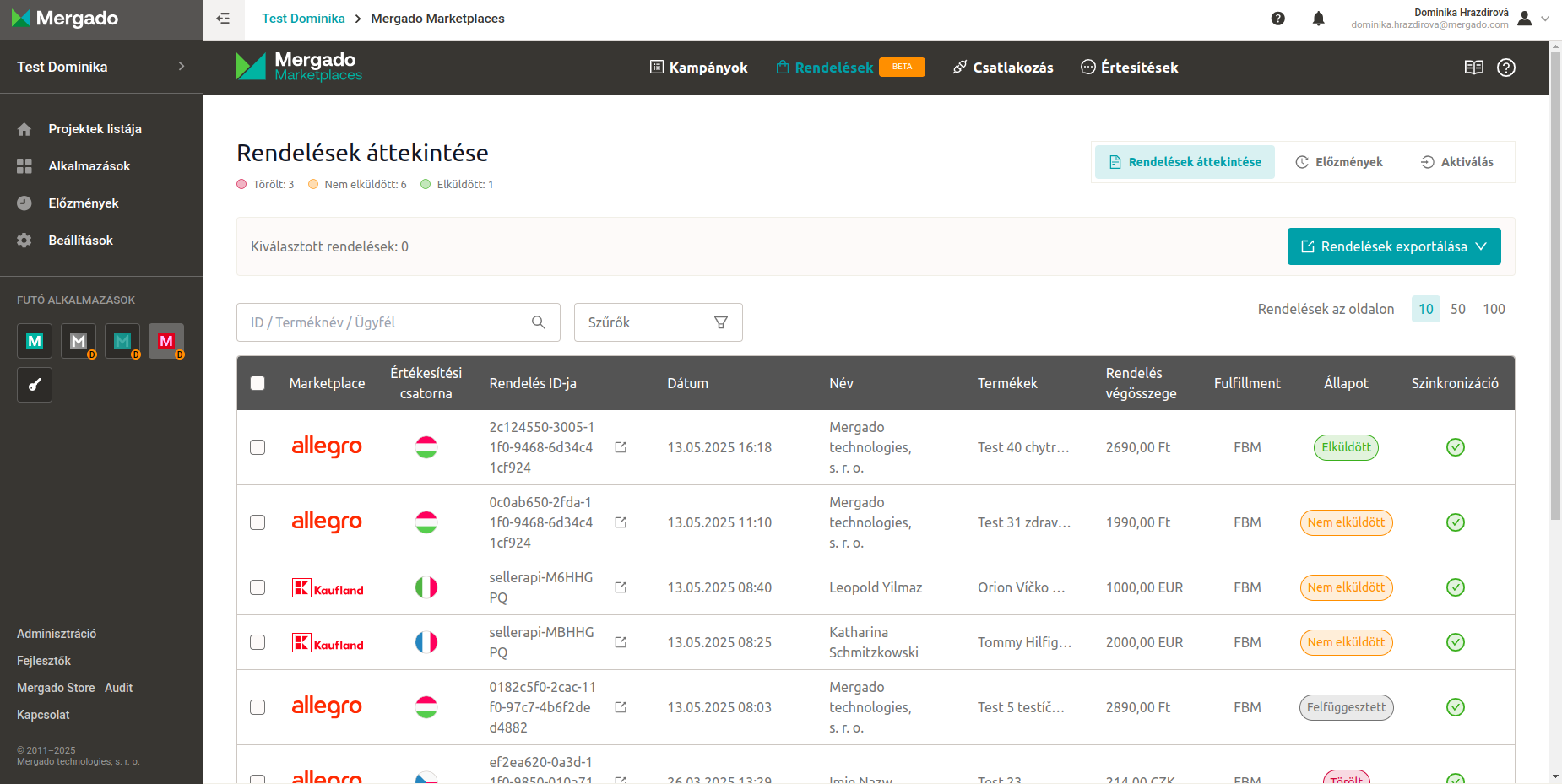Show 50 orders per page
The image size is (1562, 784).
click(1458, 309)
